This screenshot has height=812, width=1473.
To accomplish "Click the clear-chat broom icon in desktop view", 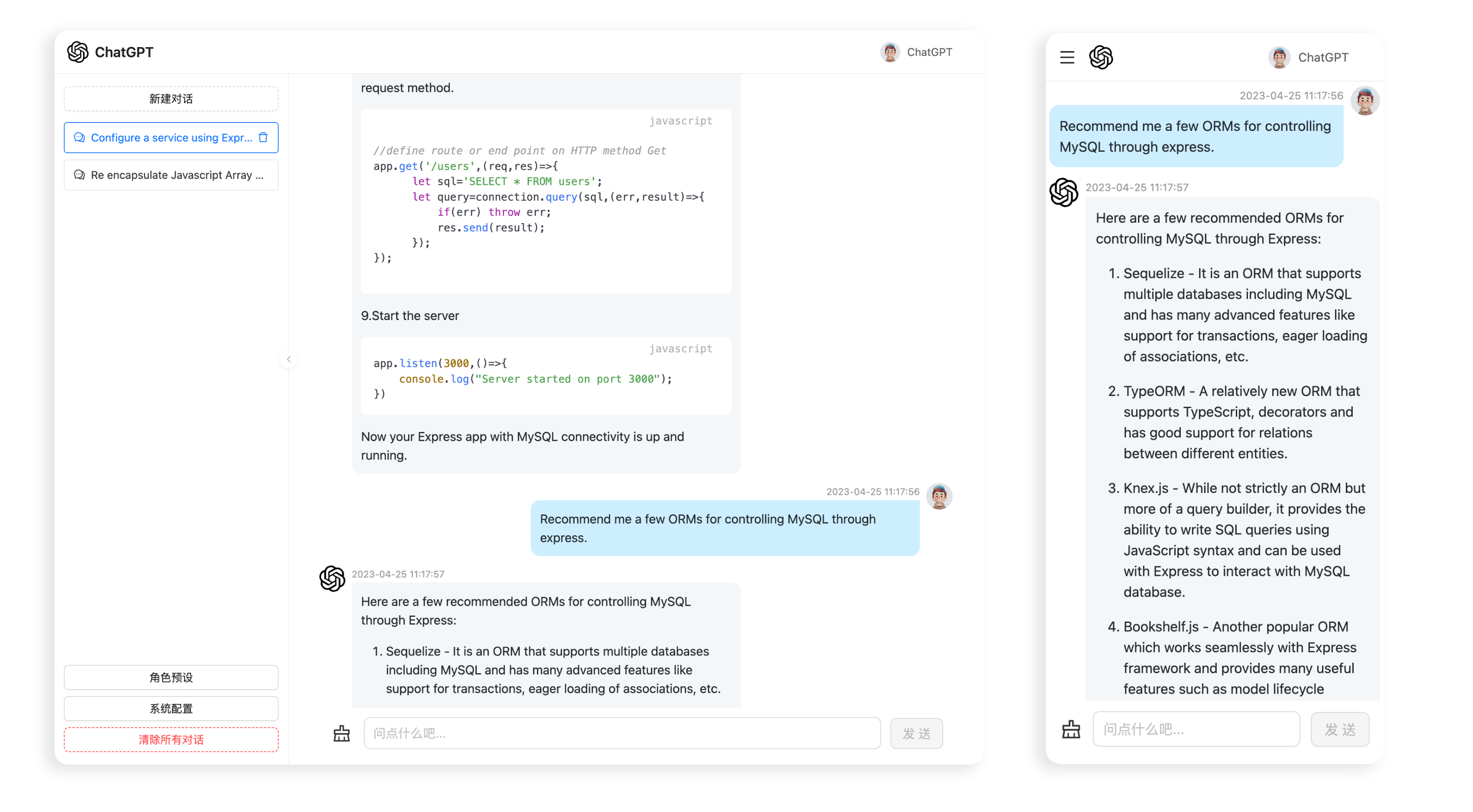I will click(342, 733).
